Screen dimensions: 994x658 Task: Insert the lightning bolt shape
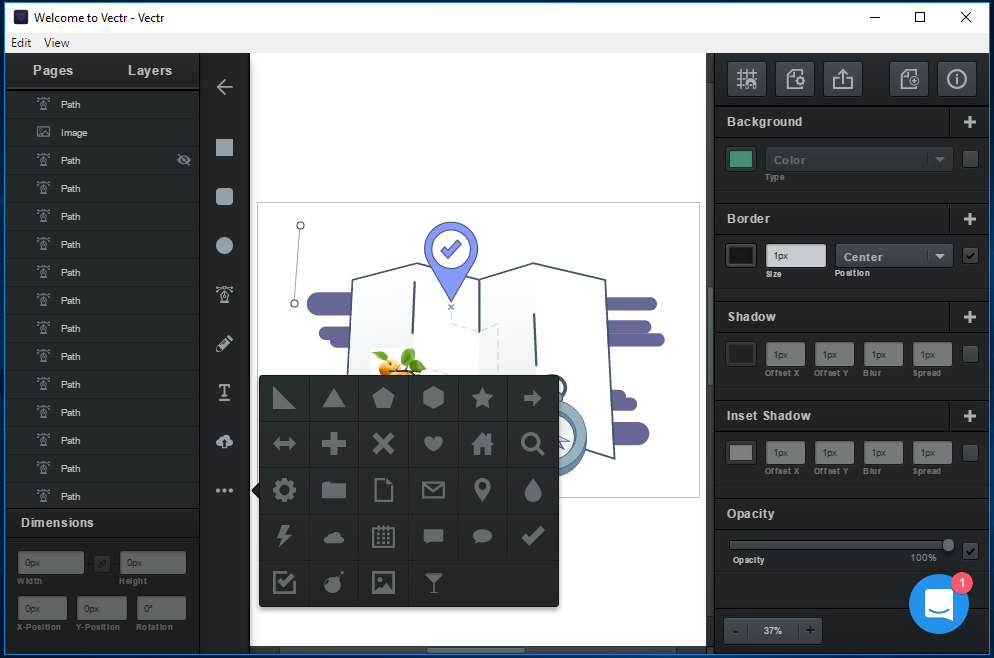tap(284, 536)
